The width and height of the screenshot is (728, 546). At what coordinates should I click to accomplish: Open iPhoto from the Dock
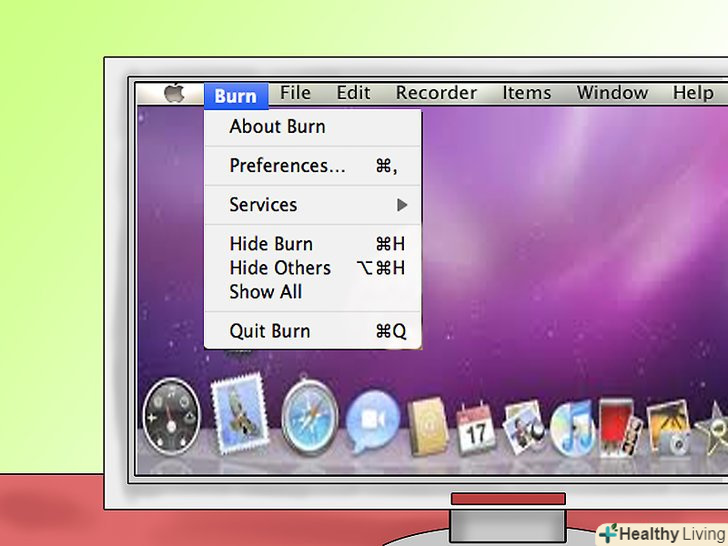(668, 428)
